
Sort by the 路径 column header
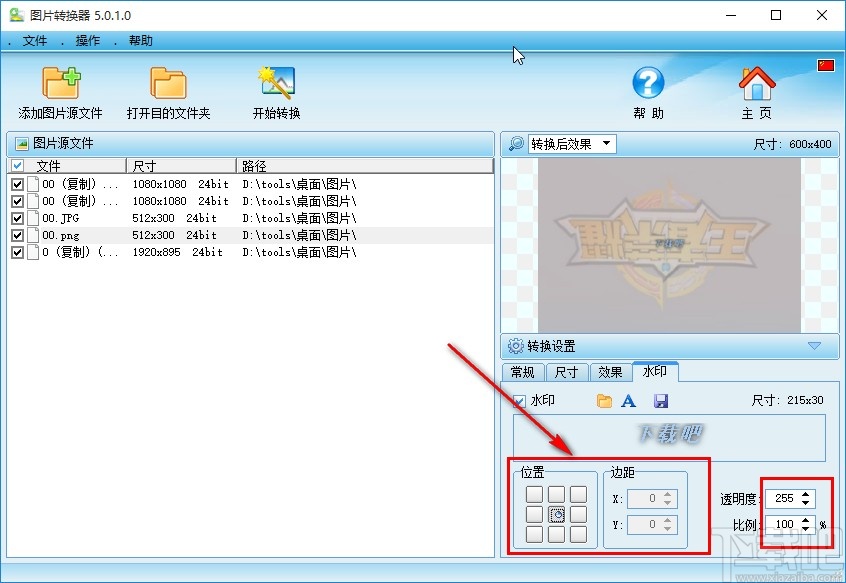pos(365,166)
